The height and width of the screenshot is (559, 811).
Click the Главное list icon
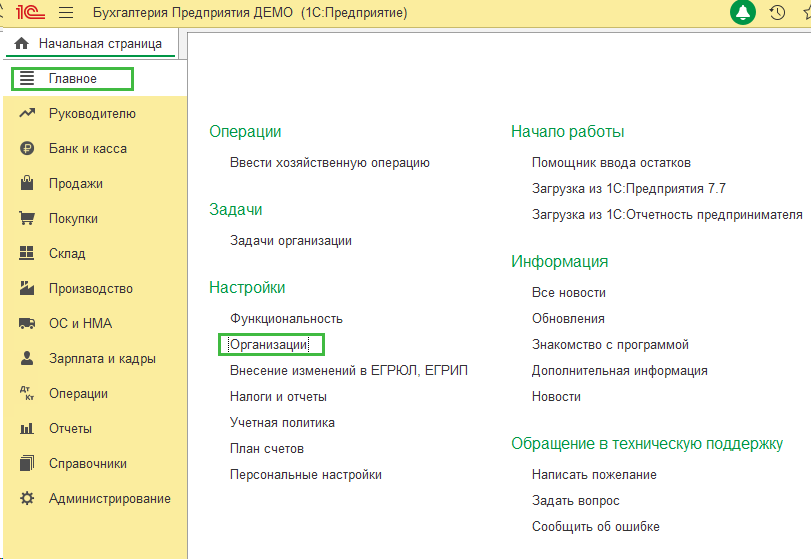[27, 79]
